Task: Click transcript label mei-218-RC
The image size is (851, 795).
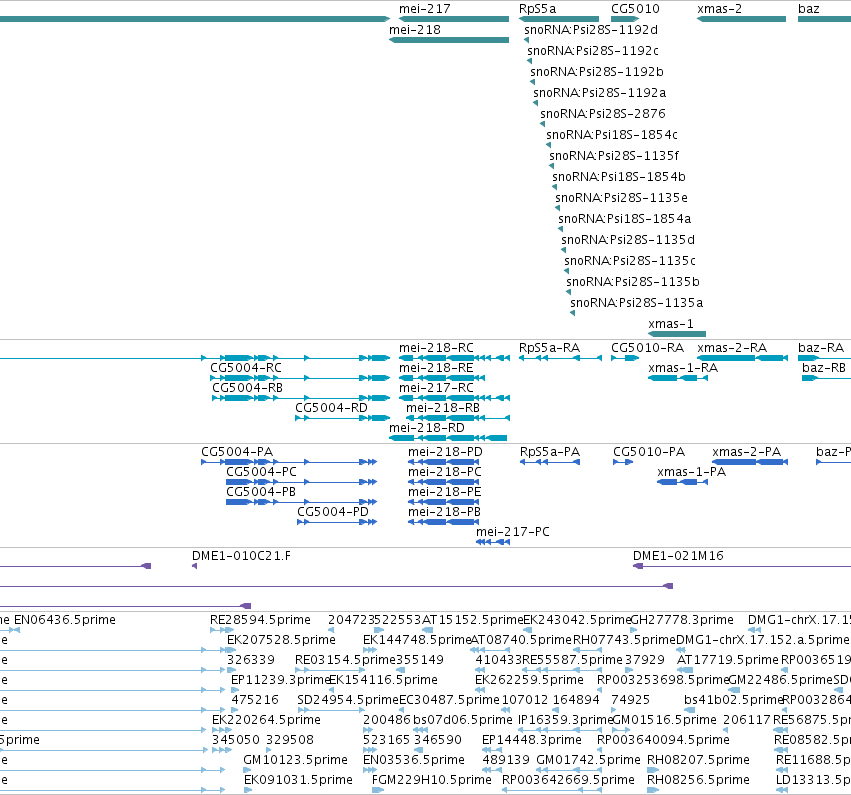Action: pos(436,348)
